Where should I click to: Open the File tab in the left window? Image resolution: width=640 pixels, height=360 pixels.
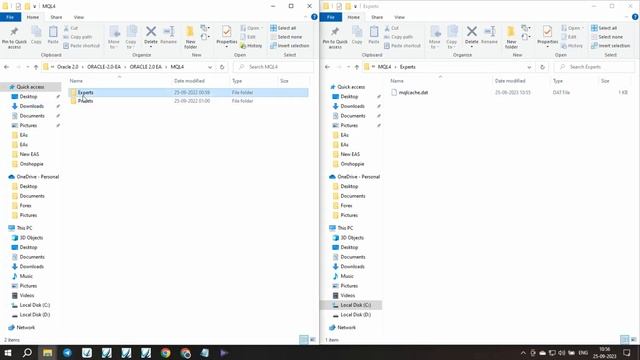coord(10,17)
